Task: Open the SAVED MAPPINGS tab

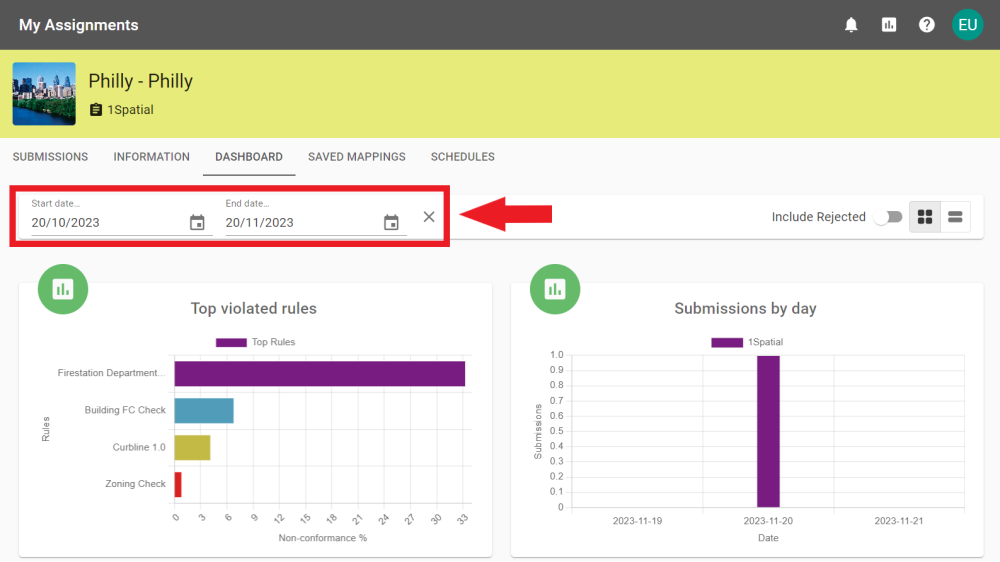Action: (357, 157)
